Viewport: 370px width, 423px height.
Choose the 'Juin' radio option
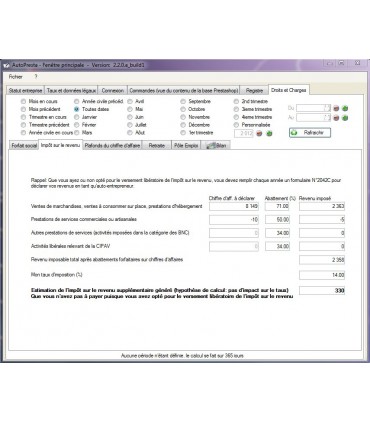[130, 117]
